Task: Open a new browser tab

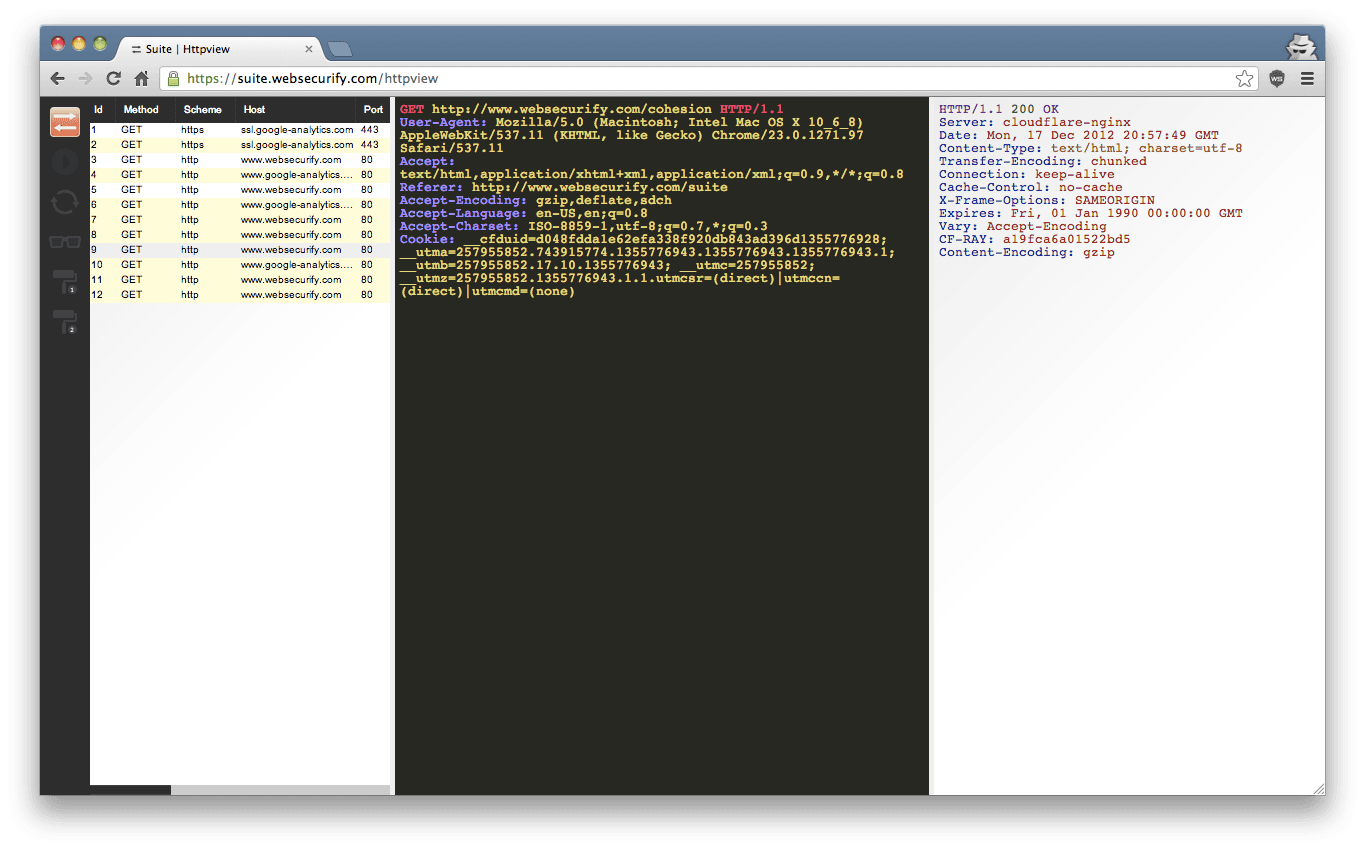Action: coord(340,49)
